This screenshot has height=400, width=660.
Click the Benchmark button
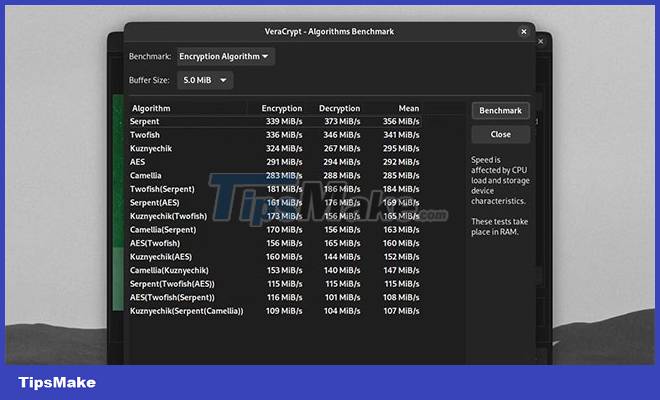500,111
